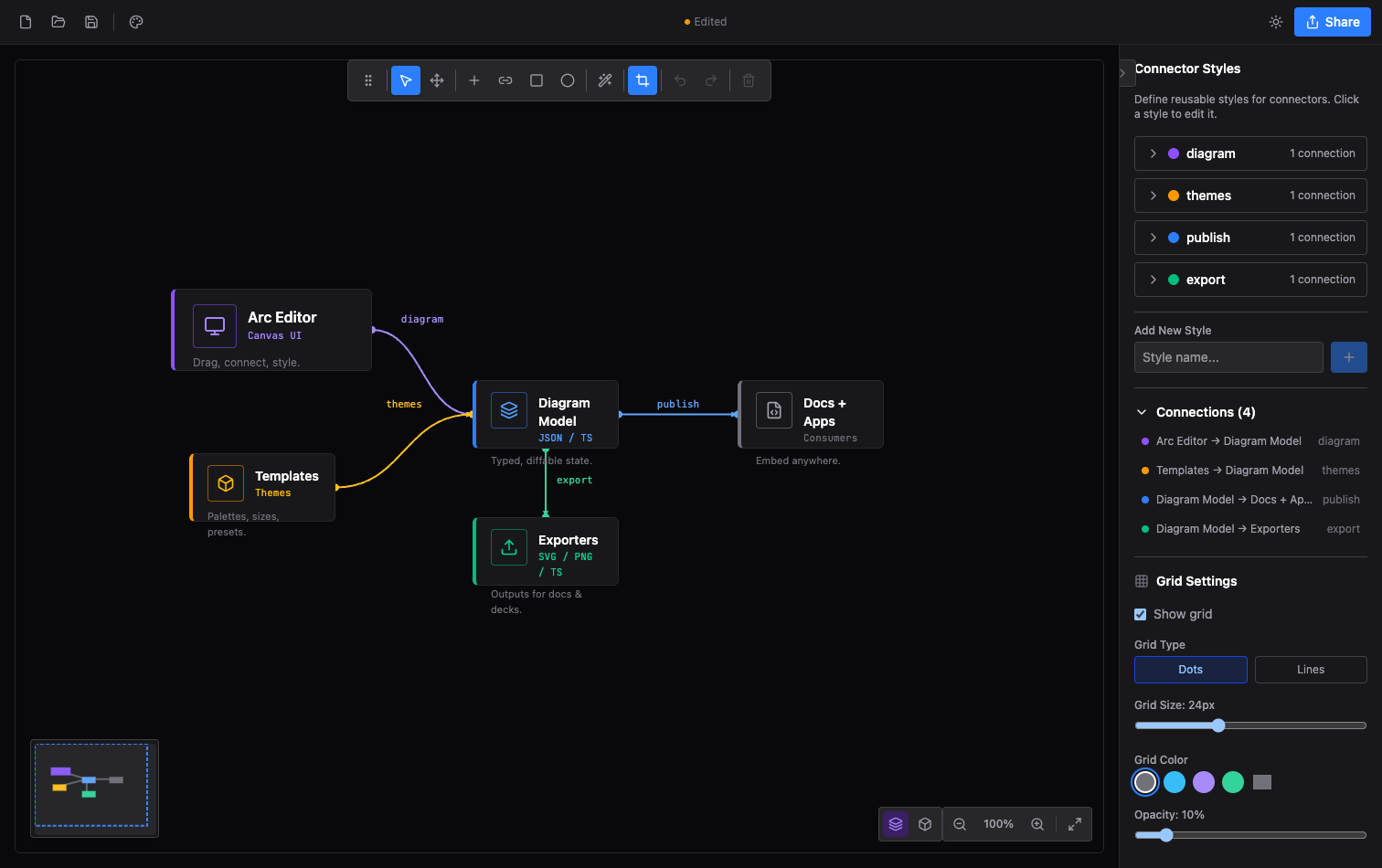Click the export connector label on canvas
Image resolution: width=1382 pixels, height=868 pixels.
(x=575, y=480)
